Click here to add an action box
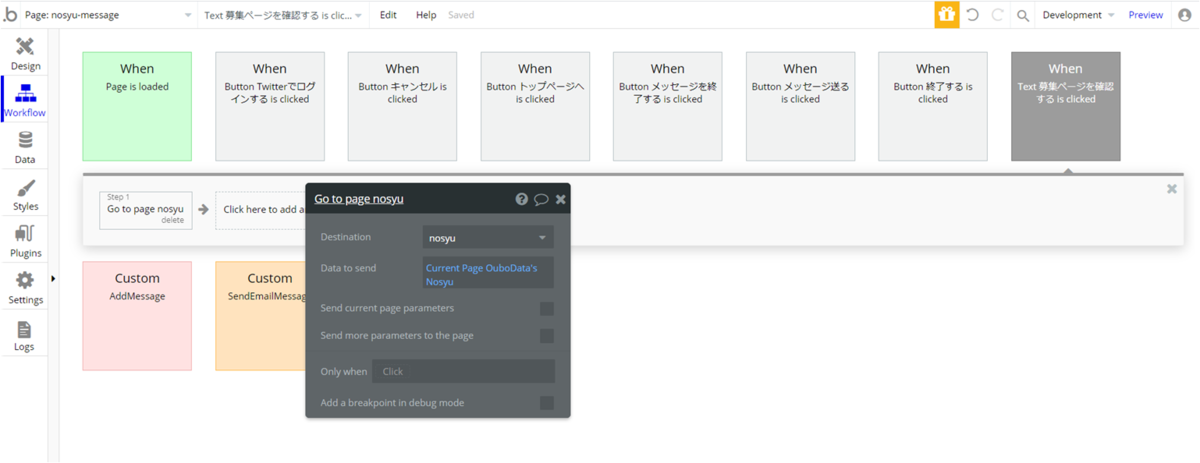The height and width of the screenshot is (463, 1200). coord(261,210)
